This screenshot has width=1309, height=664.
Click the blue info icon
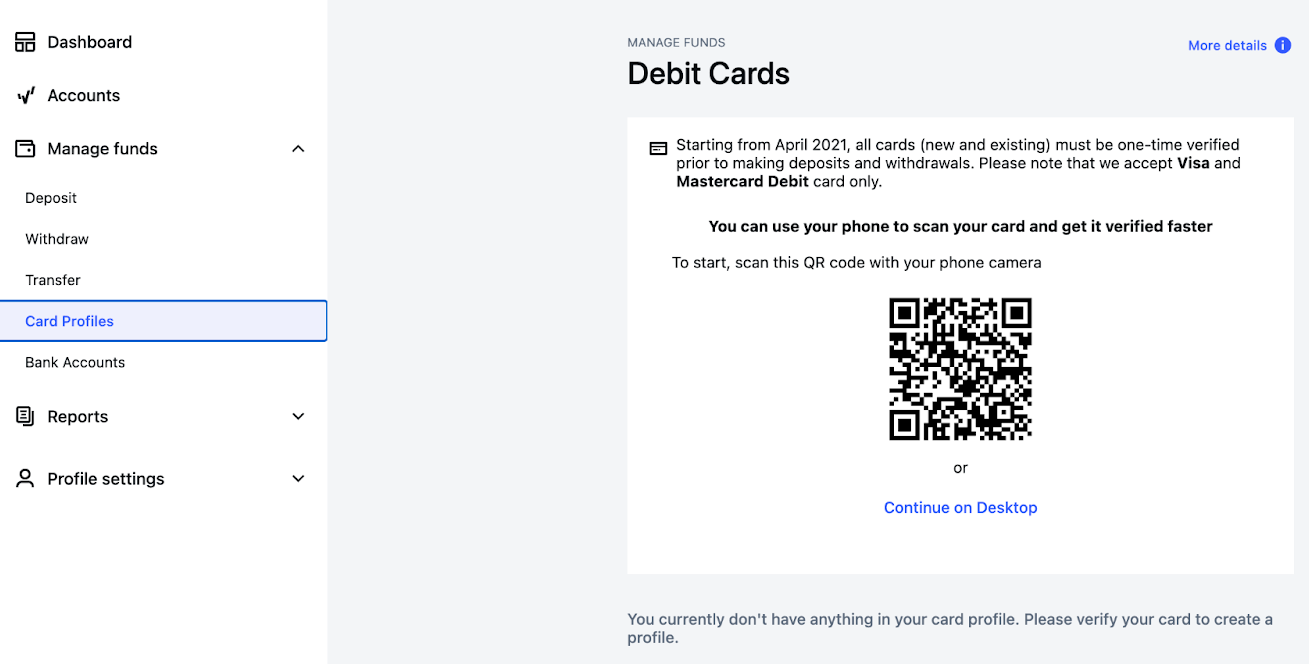click(1283, 45)
